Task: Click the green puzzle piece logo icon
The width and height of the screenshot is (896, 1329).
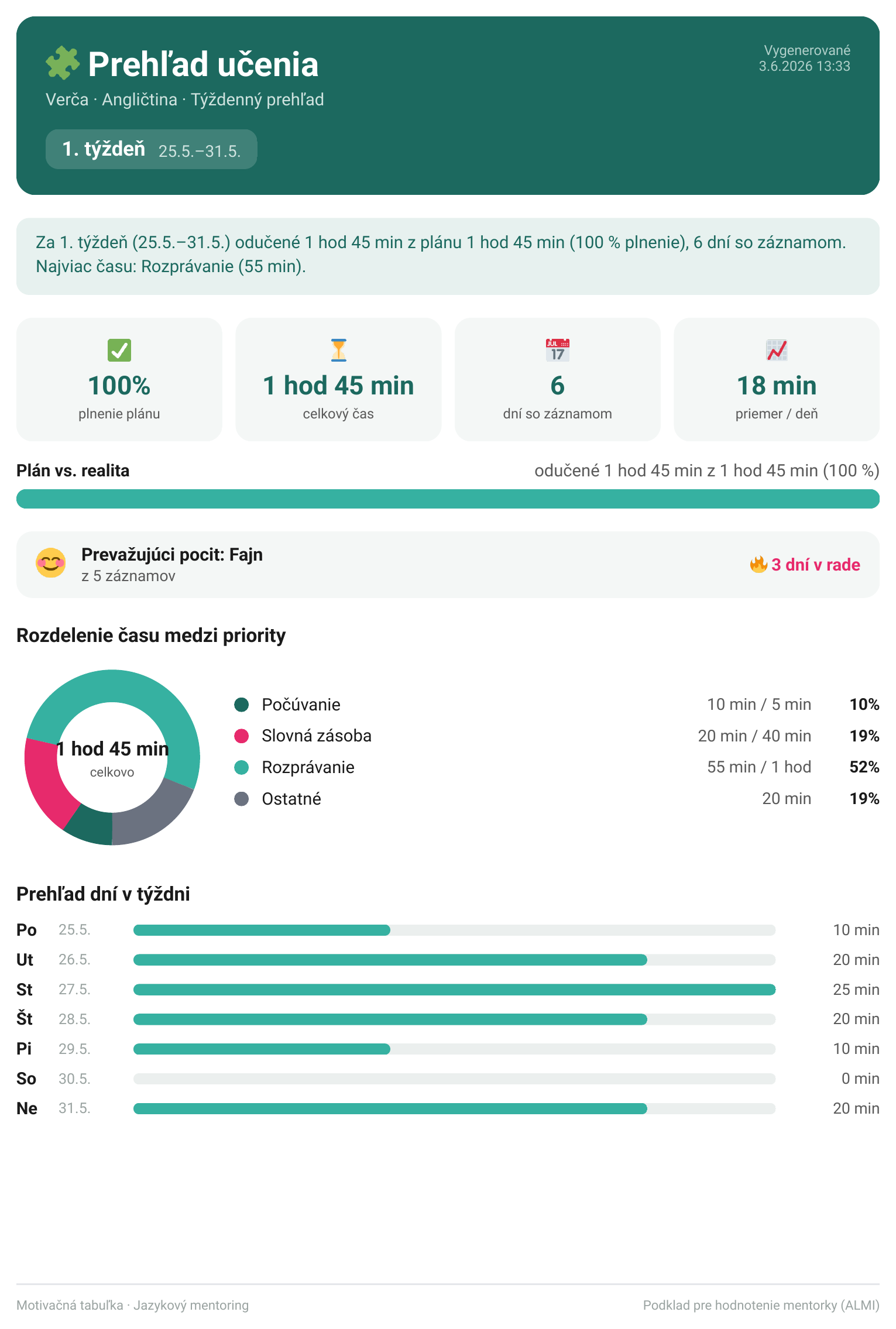Action: click(63, 64)
